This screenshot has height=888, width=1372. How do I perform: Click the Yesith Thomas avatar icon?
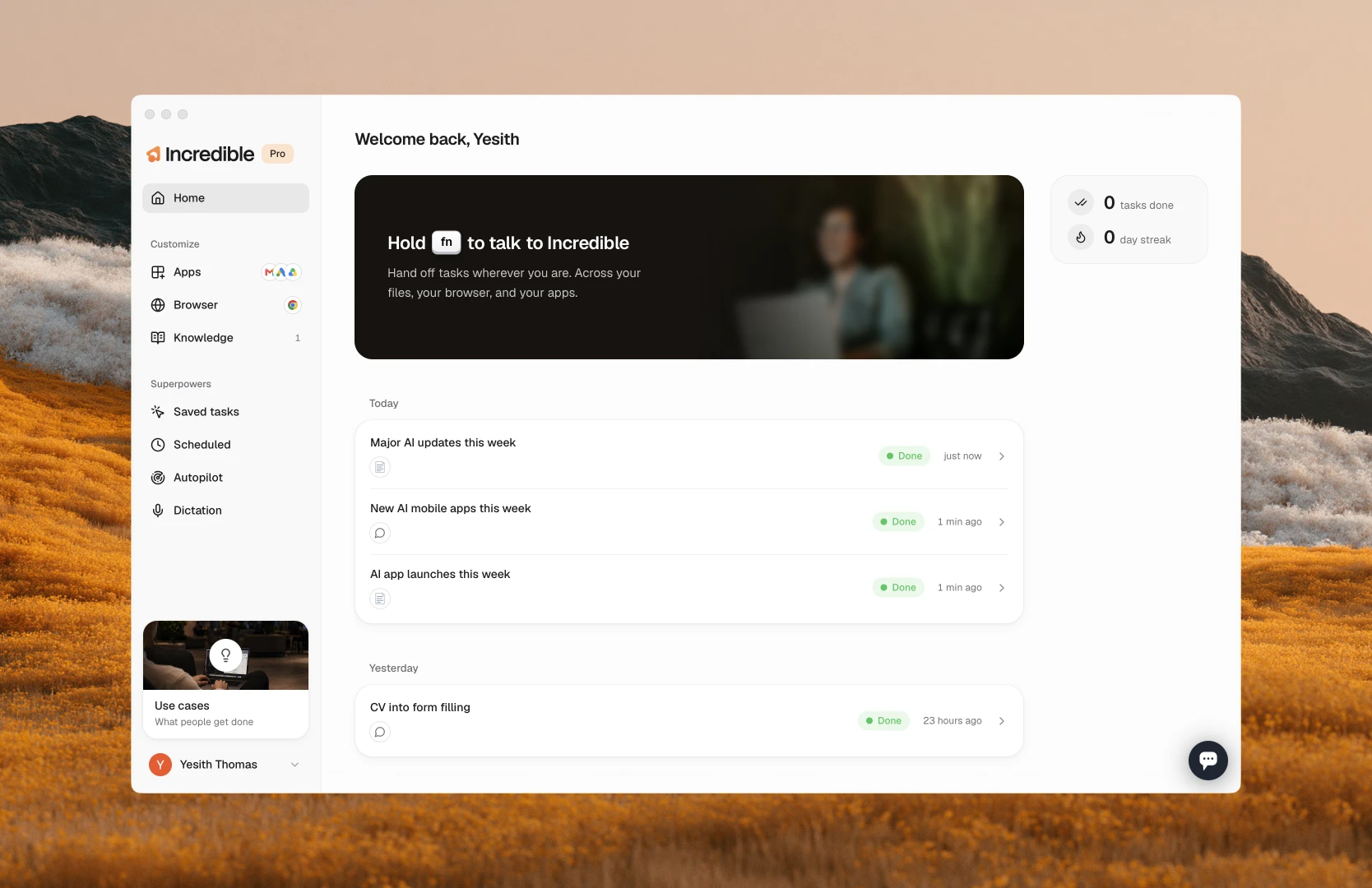[x=160, y=765]
